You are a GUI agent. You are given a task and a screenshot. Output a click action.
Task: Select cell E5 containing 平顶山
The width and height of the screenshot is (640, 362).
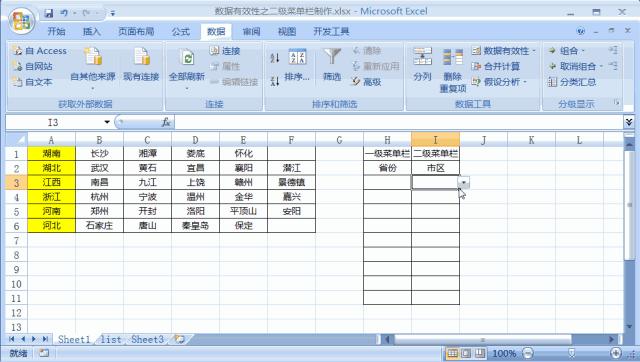click(243, 211)
